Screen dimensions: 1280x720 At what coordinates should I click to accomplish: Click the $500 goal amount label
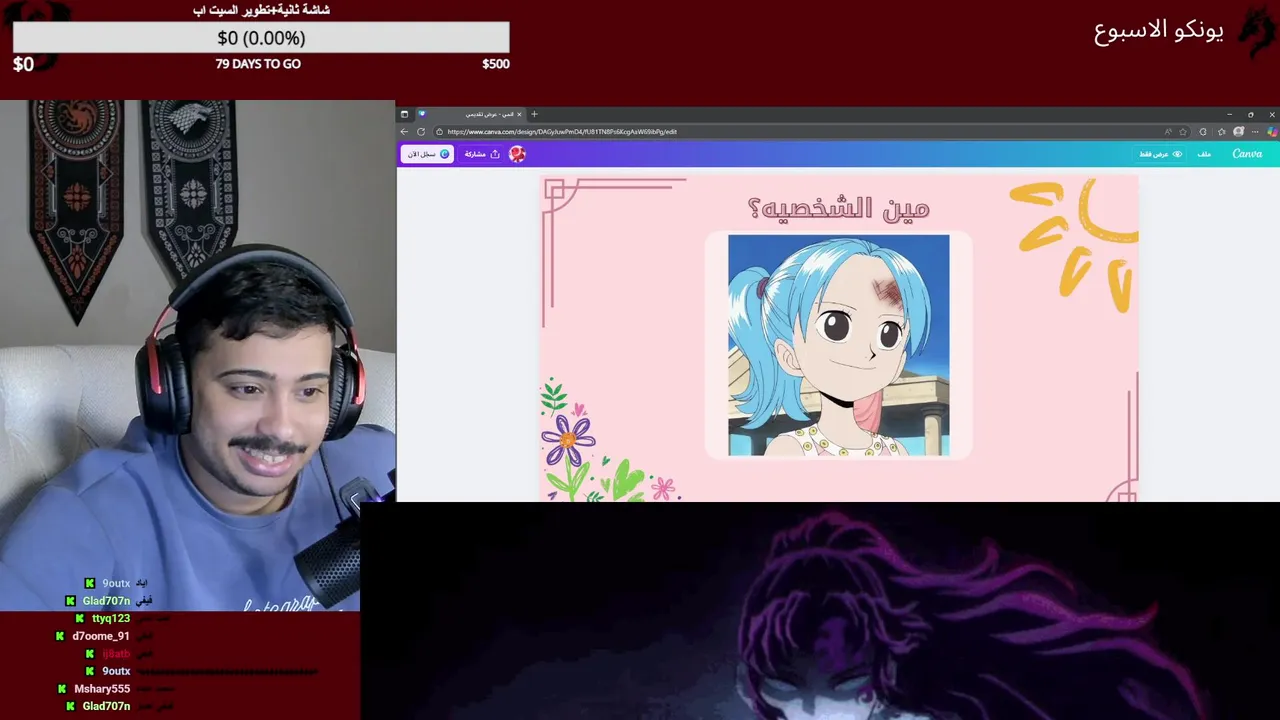tap(496, 64)
